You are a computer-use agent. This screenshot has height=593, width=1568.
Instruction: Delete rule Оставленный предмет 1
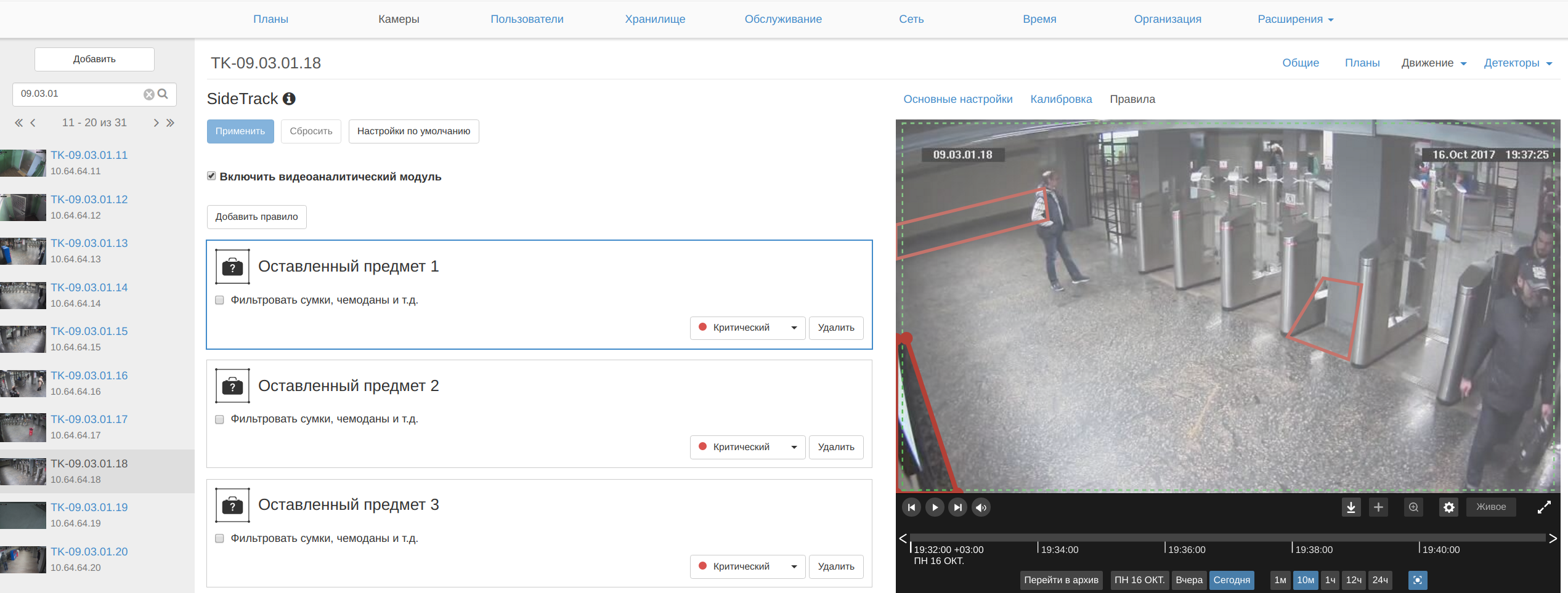coord(836,328)
